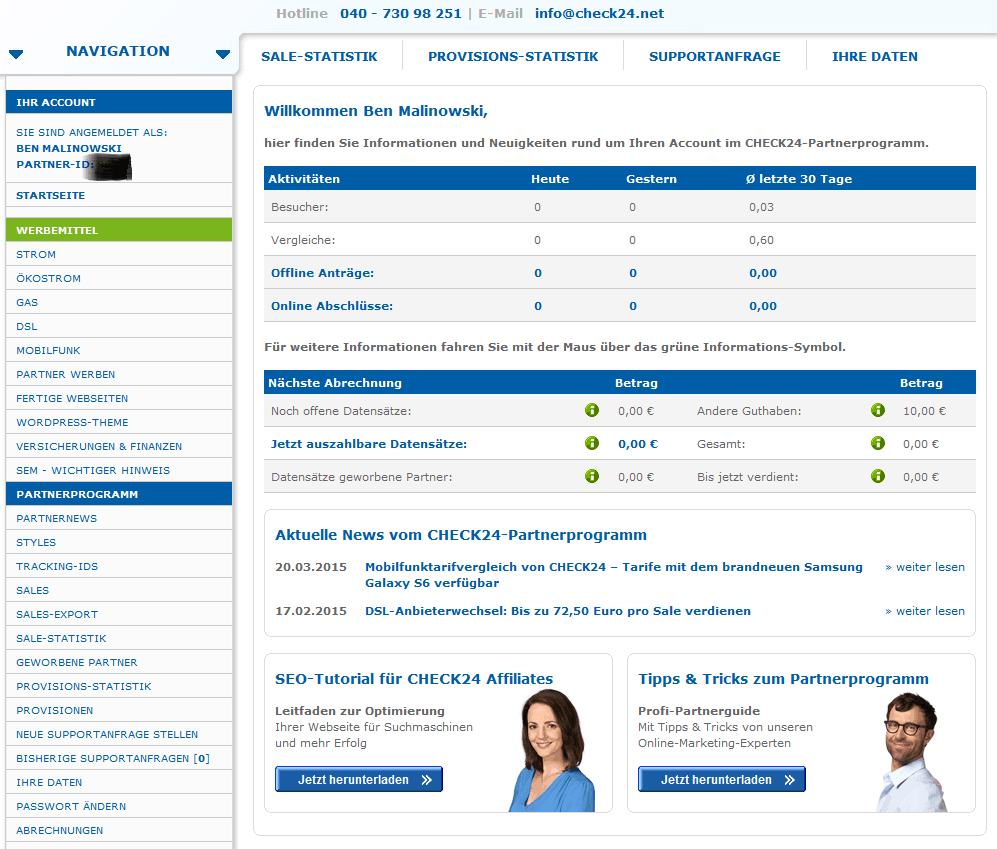The height and width of the screenshot is (849, 997).
Task: Click the Tipps & Tricks man photo
Action: tap(911, 752)
